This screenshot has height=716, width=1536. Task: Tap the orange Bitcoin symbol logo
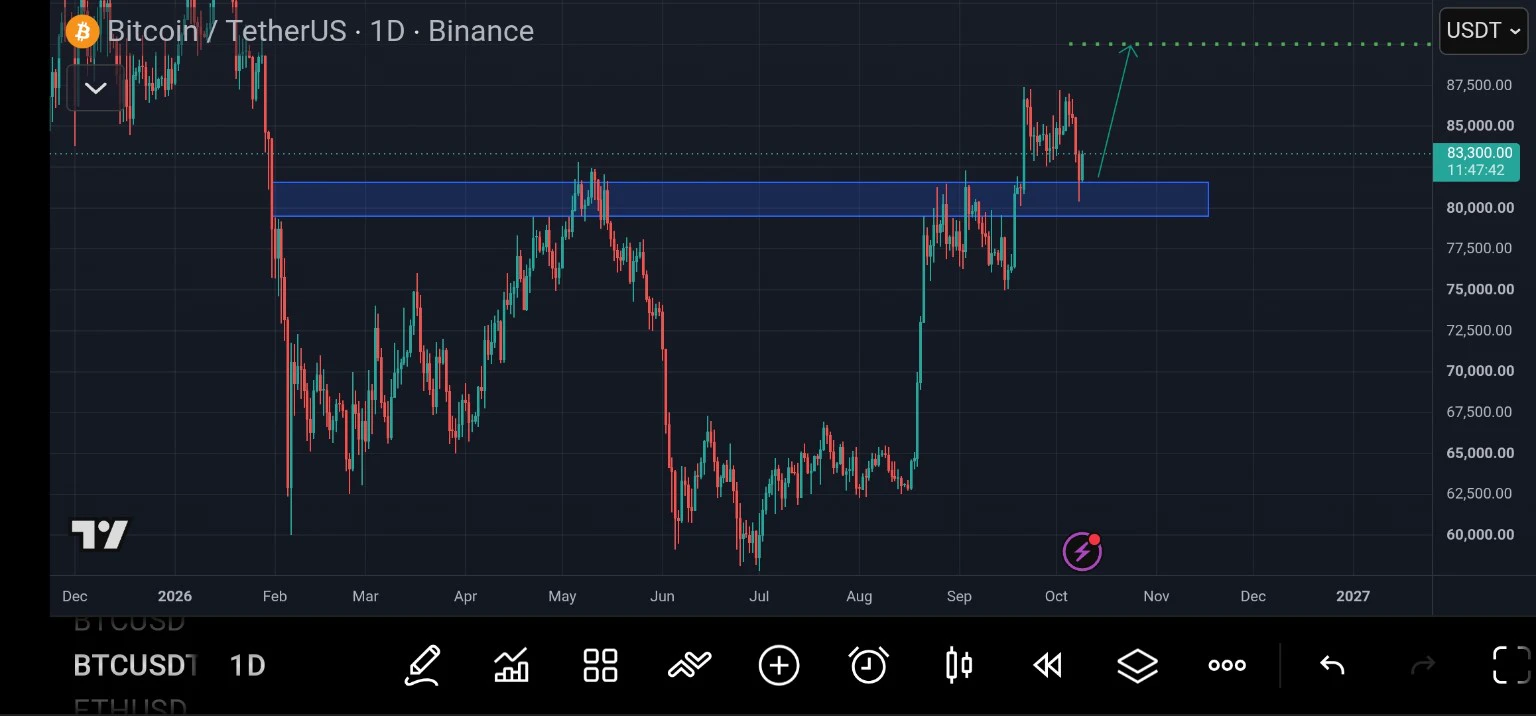tap(82, 31)
